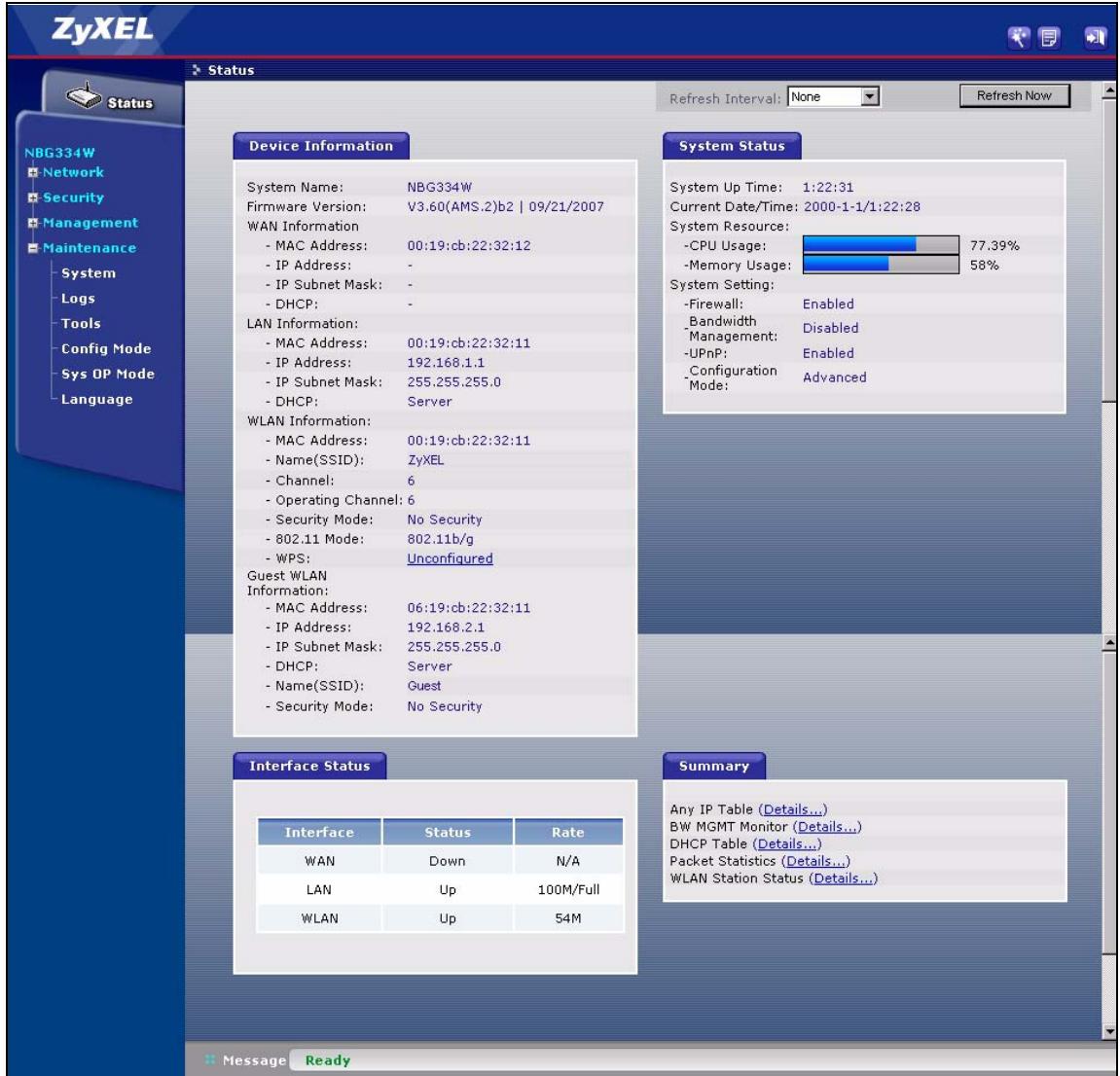Open the WPS Unconfigured link

click(450, 558)
